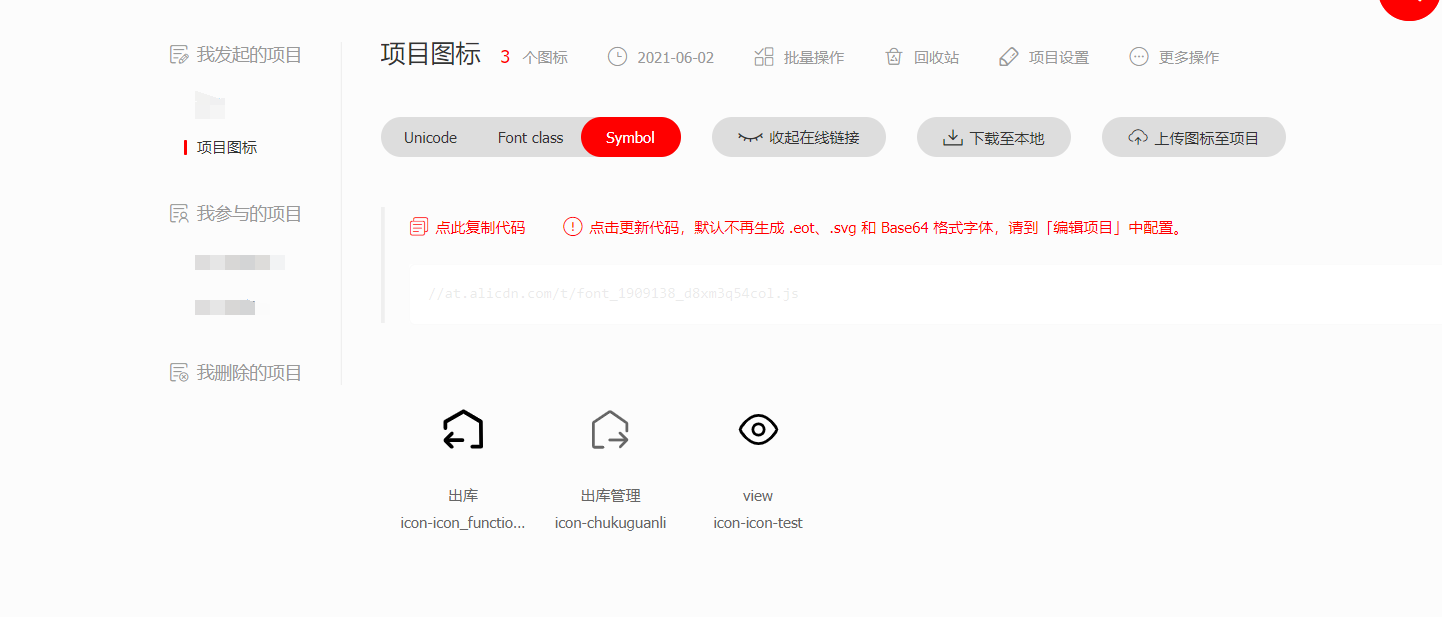Select the 出库管理 icon

pos(610,429)
